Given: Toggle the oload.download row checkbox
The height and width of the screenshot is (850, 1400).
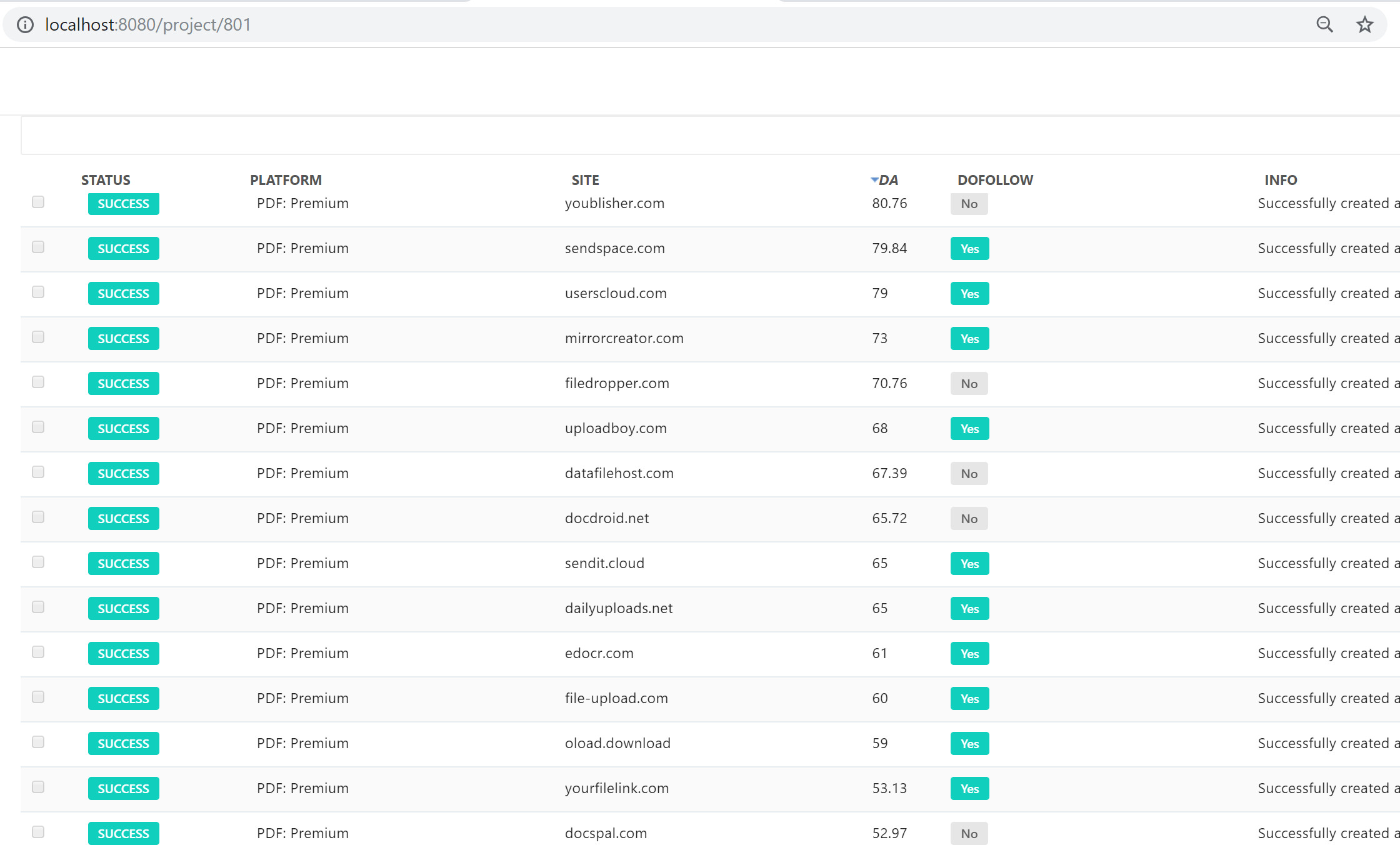Looking at the screenshot, I should tap(38, 742).
